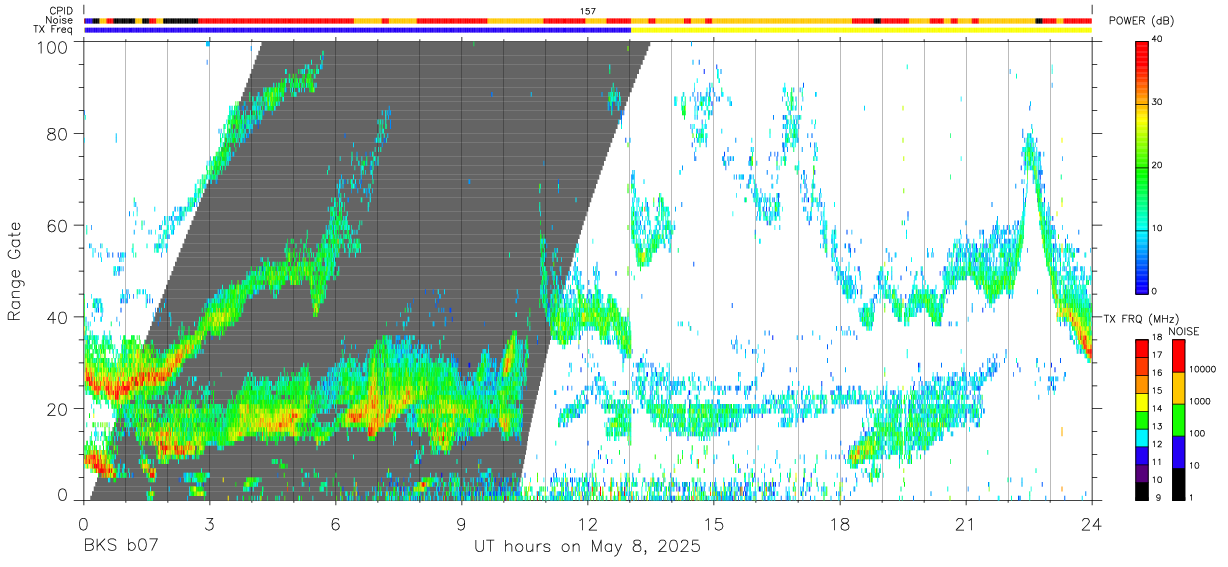The width and height of the screenshot is (1228, 567).
Task: Click the 6 hour tick label
Action: (x=335, y=523)
